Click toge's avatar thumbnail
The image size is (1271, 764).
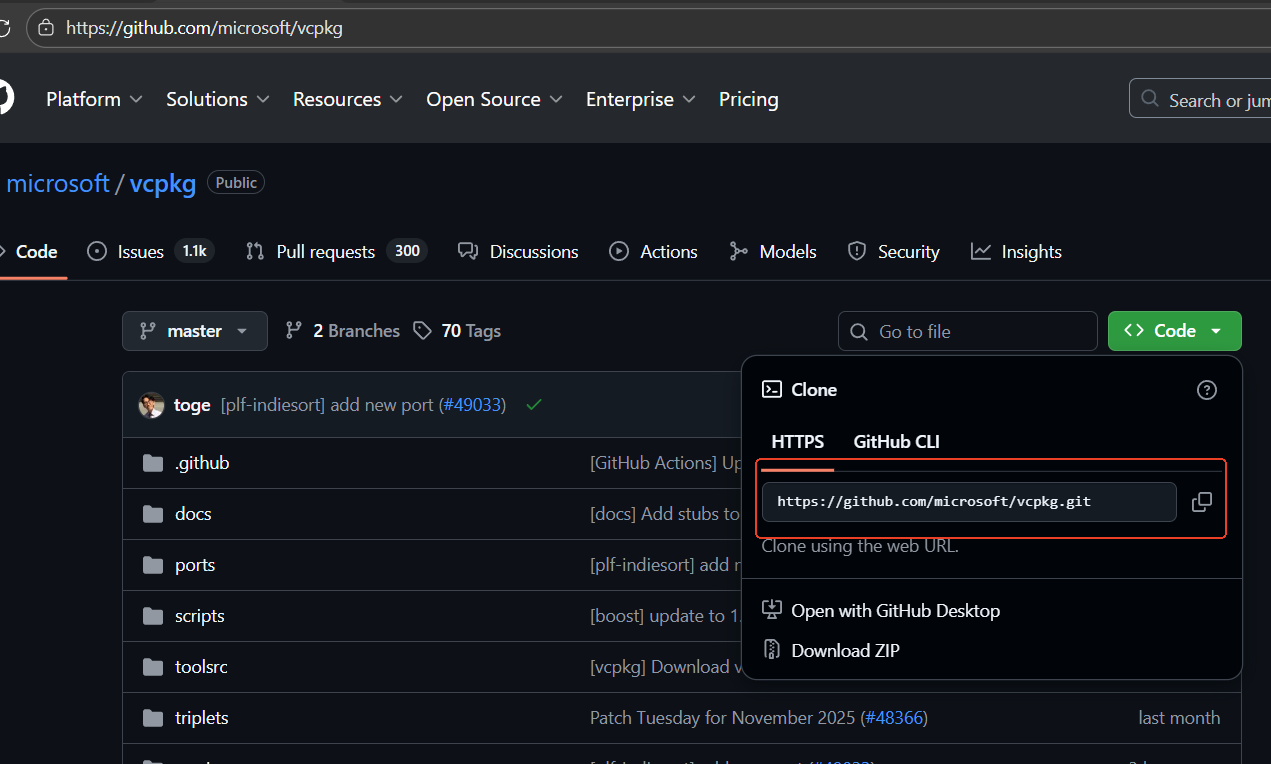coord(151,405)
